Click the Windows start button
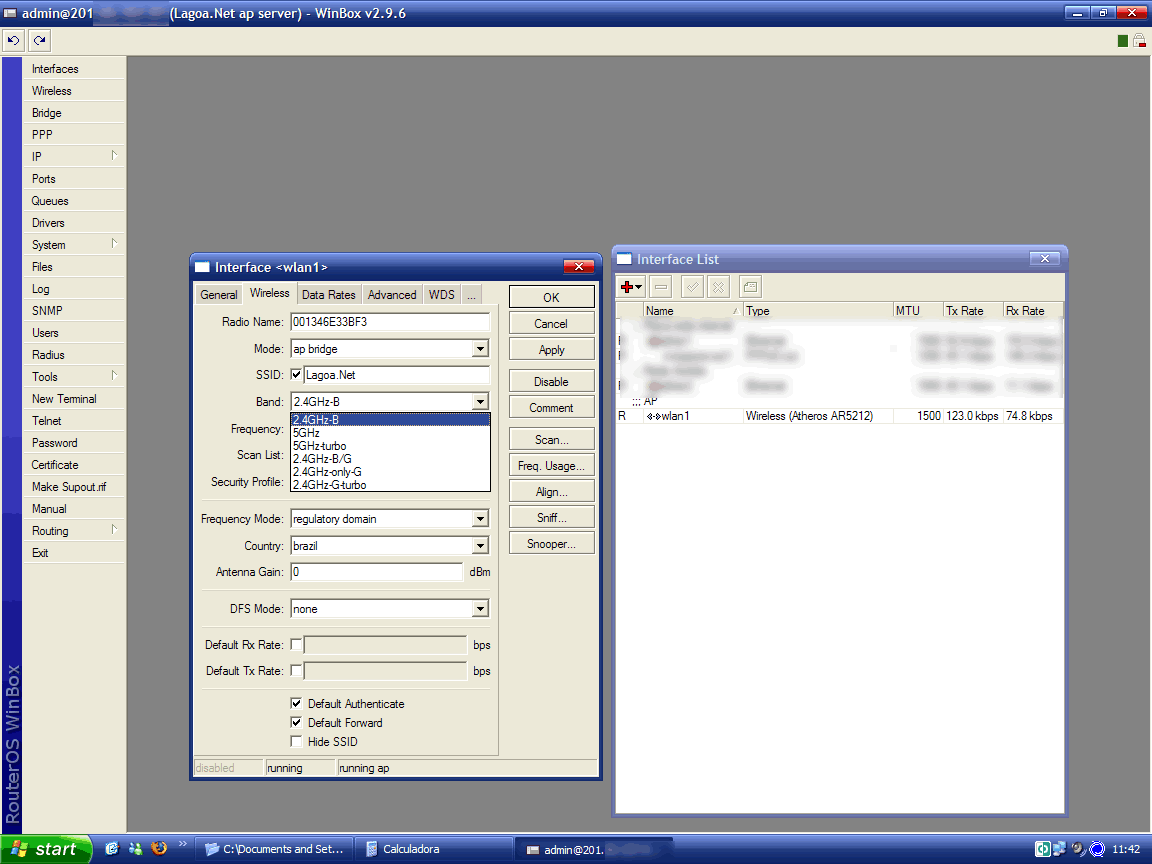Viewport: 1152px width, 864px height. [x=46, y=849]
